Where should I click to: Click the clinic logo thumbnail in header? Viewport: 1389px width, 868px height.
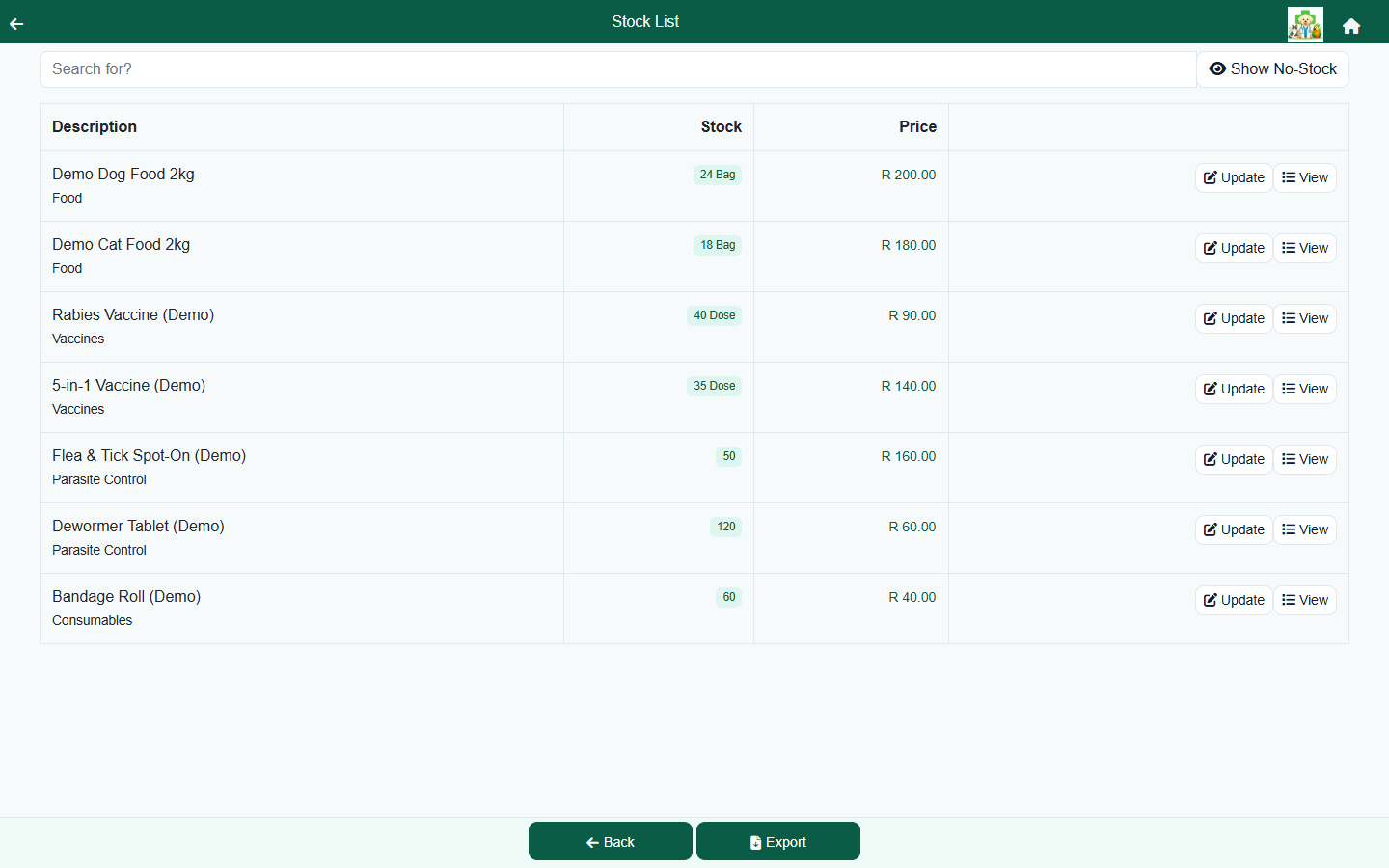tap(1305, 24)
